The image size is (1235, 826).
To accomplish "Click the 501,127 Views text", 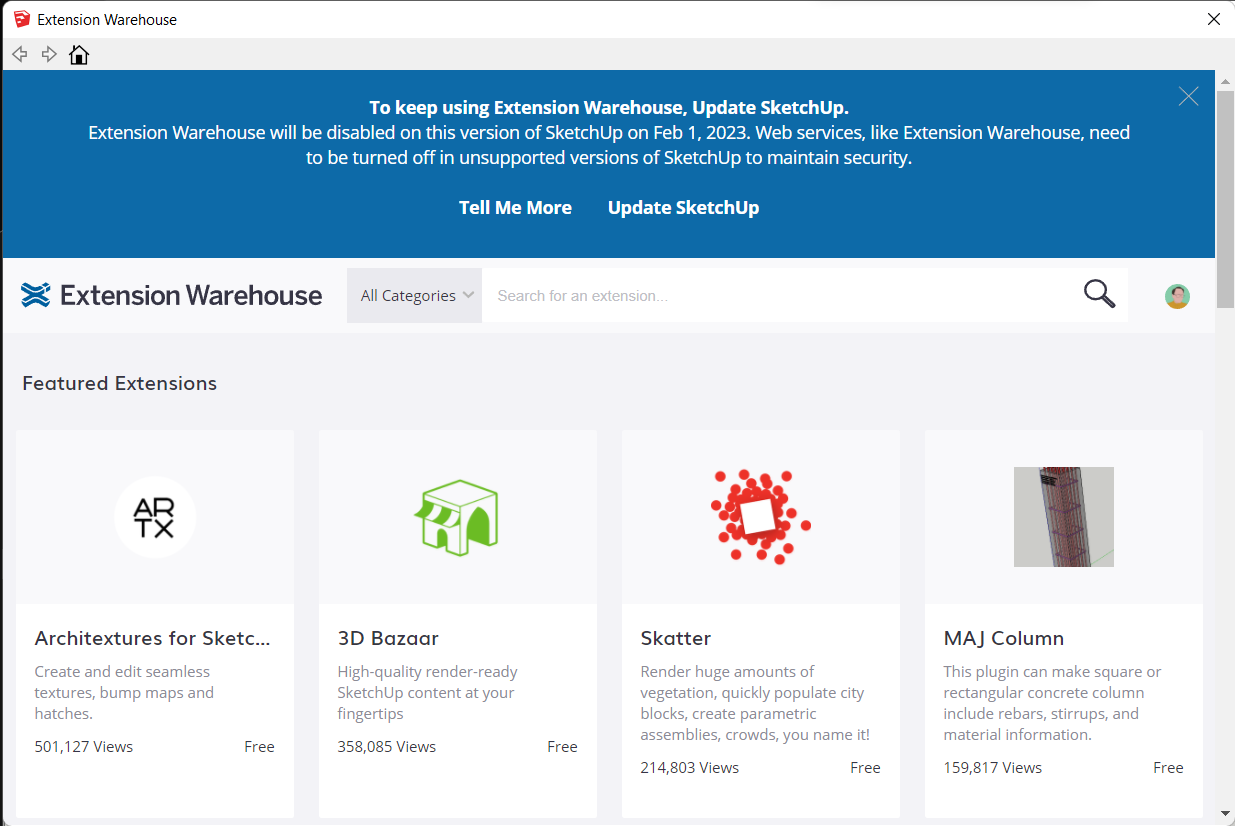I will click(84, 747).
